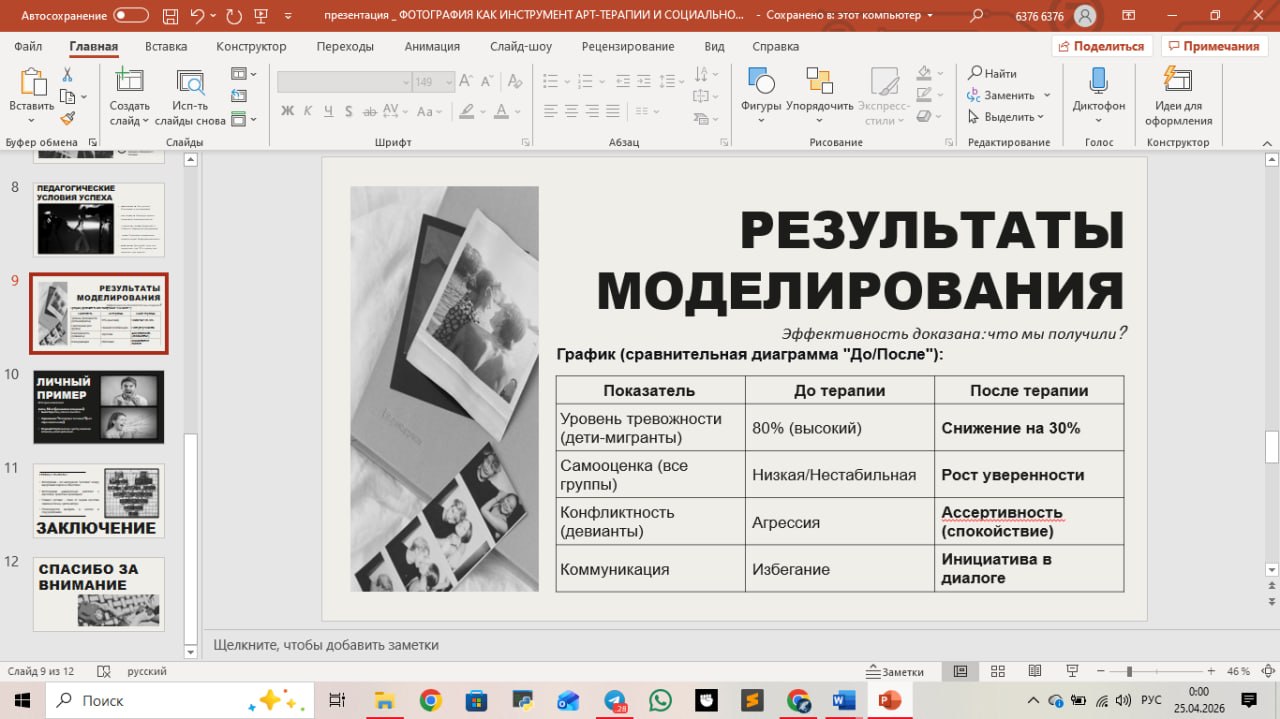Viewport: 1280px width, 719px height.
Task: Toggle Strikethrough (ab) formatting
Action: (369, 111)
